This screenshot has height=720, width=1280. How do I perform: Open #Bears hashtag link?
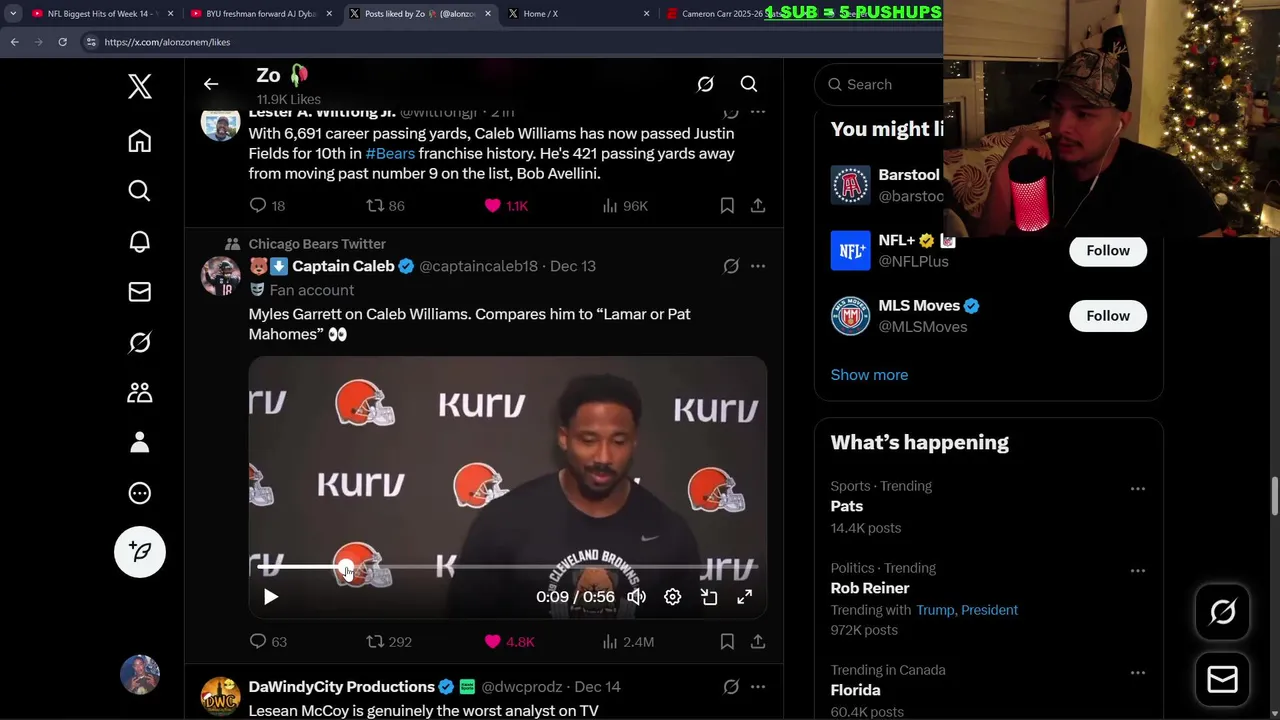[390, 153]
